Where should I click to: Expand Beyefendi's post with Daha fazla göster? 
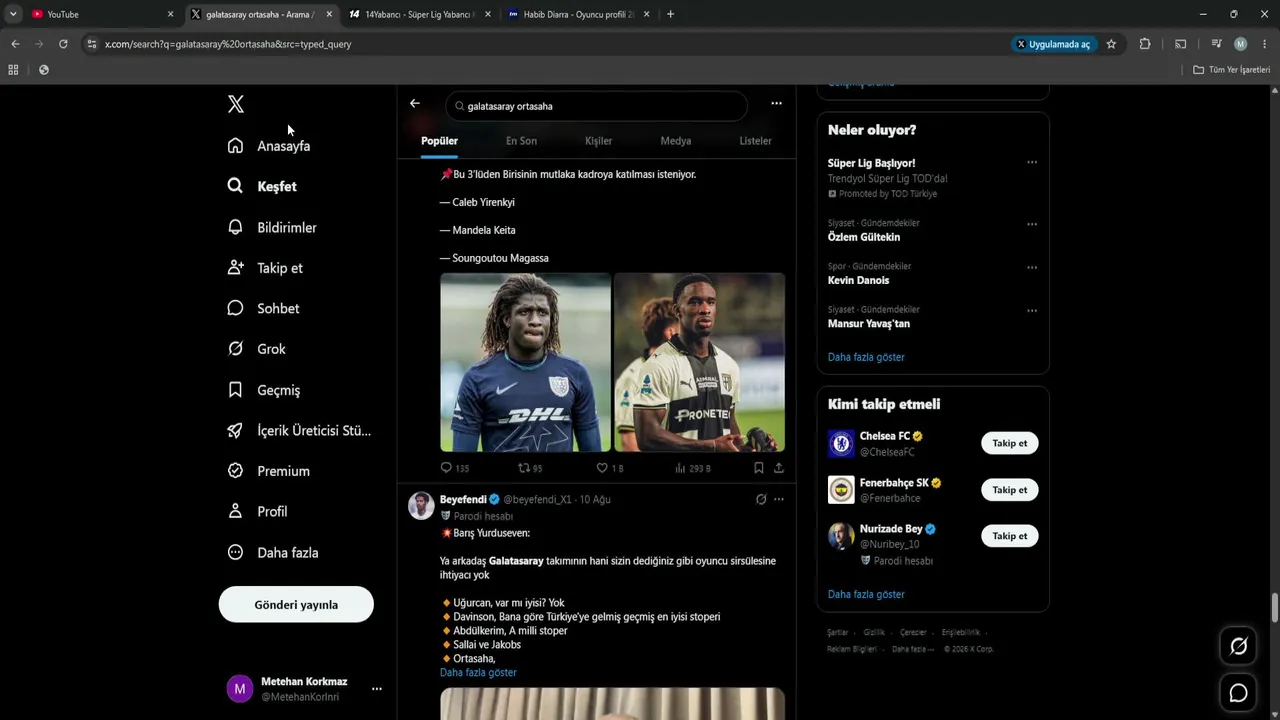(478, 673)
